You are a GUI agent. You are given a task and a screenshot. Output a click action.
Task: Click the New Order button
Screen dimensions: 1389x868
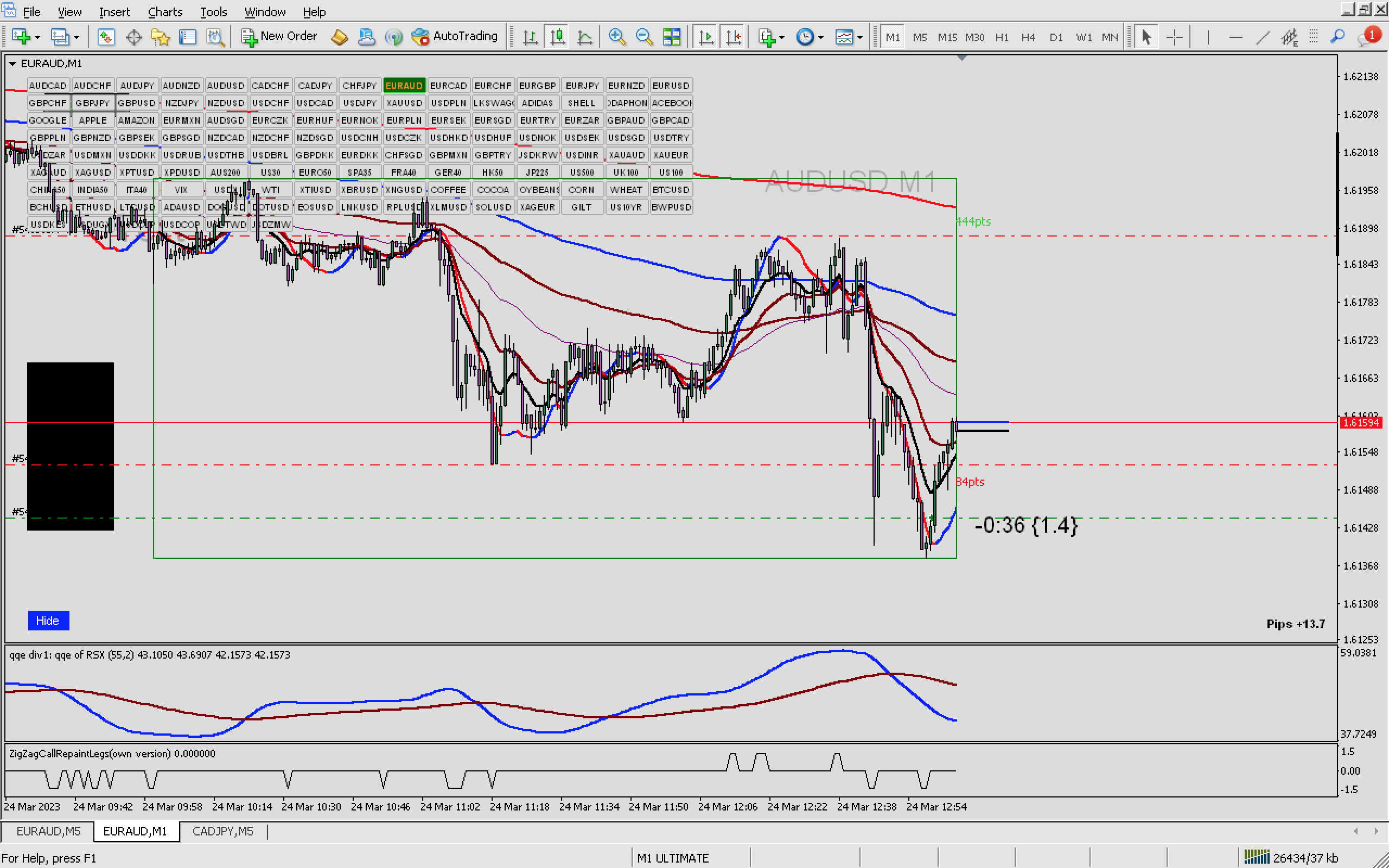pos(279,37)
